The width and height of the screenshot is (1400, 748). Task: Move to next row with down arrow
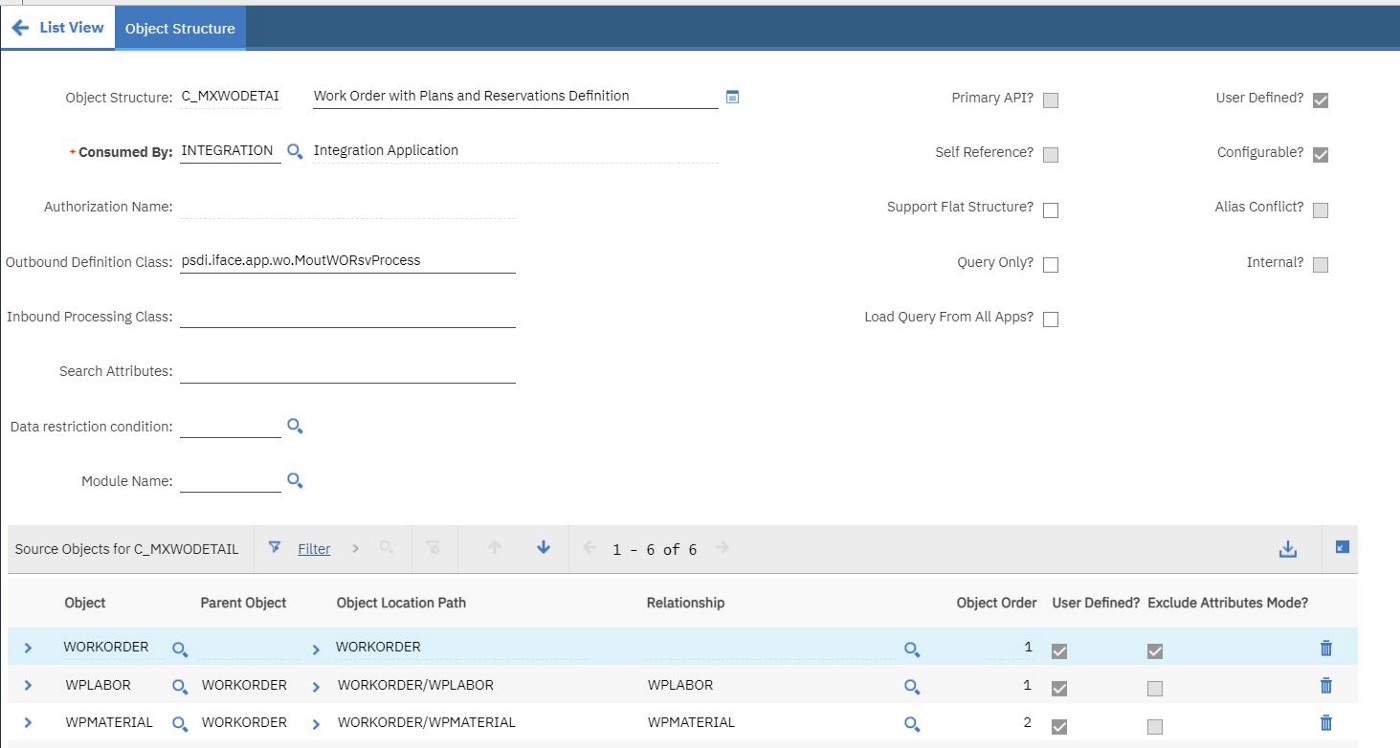(543, 548)
